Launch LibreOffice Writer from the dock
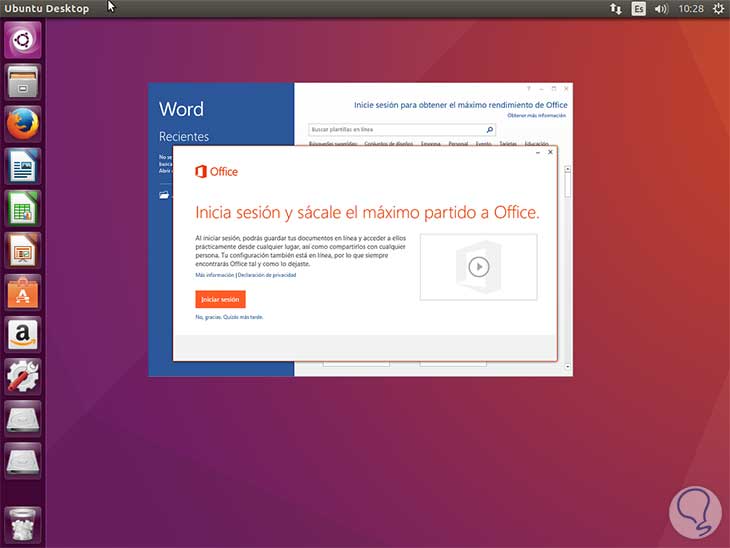The width and height of the screenshot is (730, 548). [x=23, y=166]
